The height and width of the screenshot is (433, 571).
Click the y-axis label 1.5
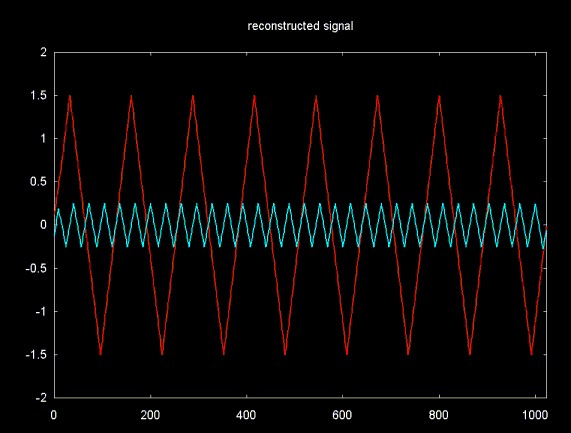click(x=39, y=96)
